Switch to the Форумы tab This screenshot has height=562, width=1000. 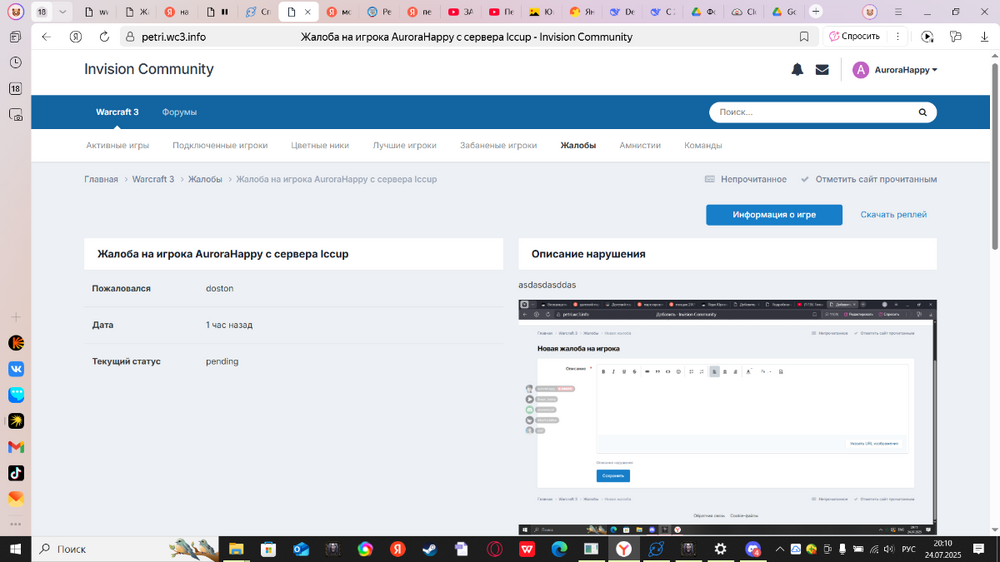[179, 112]
